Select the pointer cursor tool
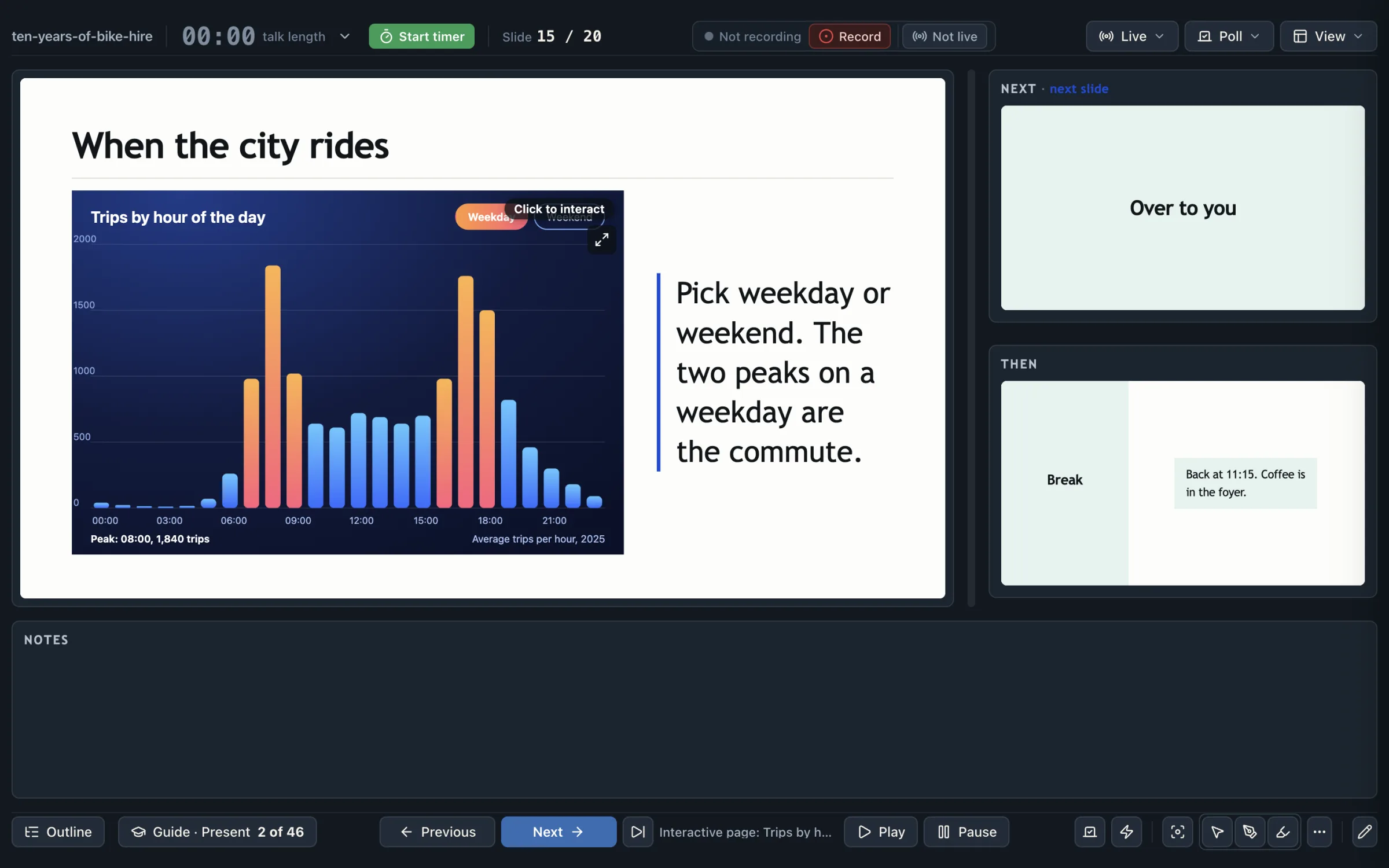 1217,832
